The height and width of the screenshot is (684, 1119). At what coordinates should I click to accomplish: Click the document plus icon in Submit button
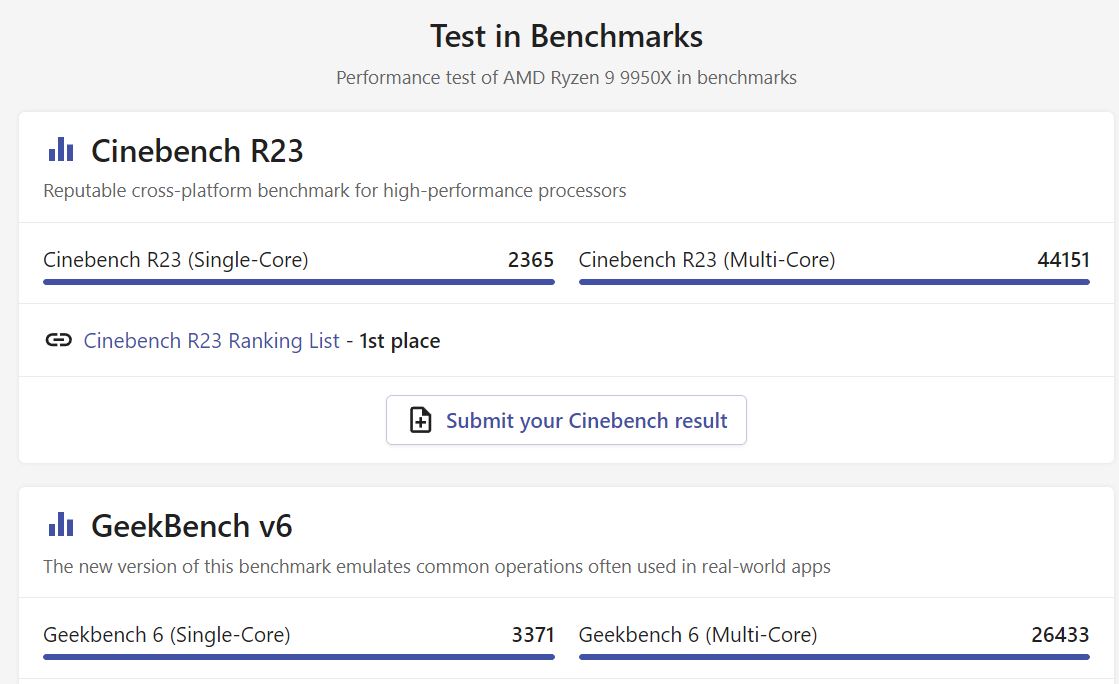pos(422,420)
